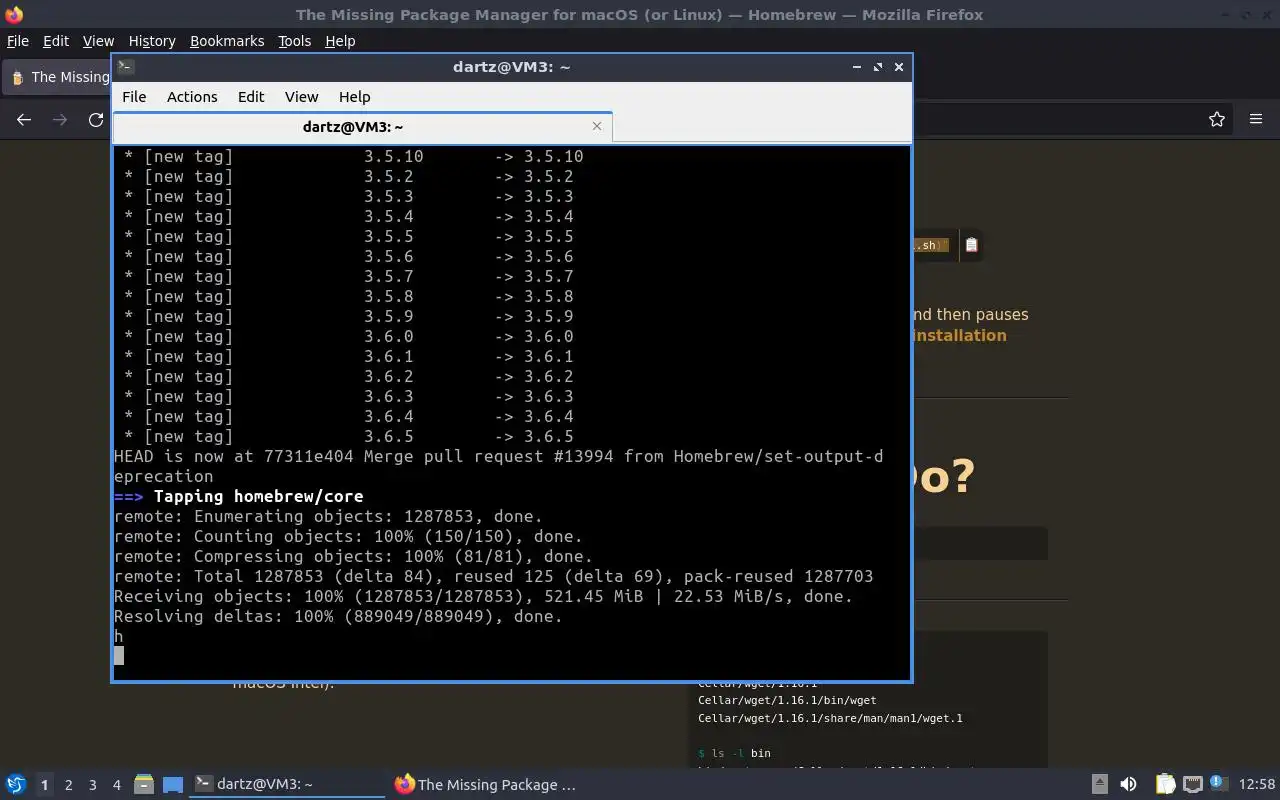This screenshot has width=1280, height=800.
Task: Switch to The Missing Package Firefox taskbar entry
Action: click(487, 785)
